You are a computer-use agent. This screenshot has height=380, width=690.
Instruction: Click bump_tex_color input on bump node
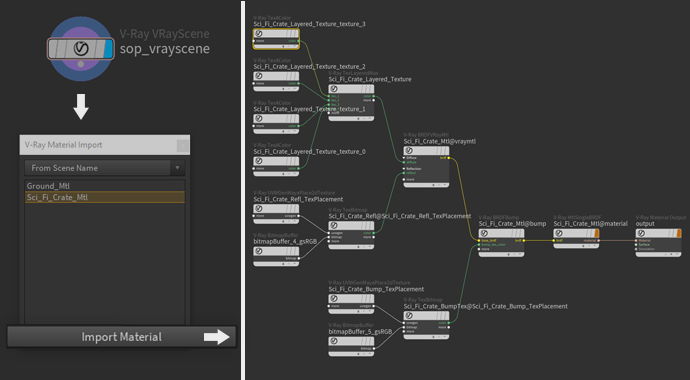480,245
